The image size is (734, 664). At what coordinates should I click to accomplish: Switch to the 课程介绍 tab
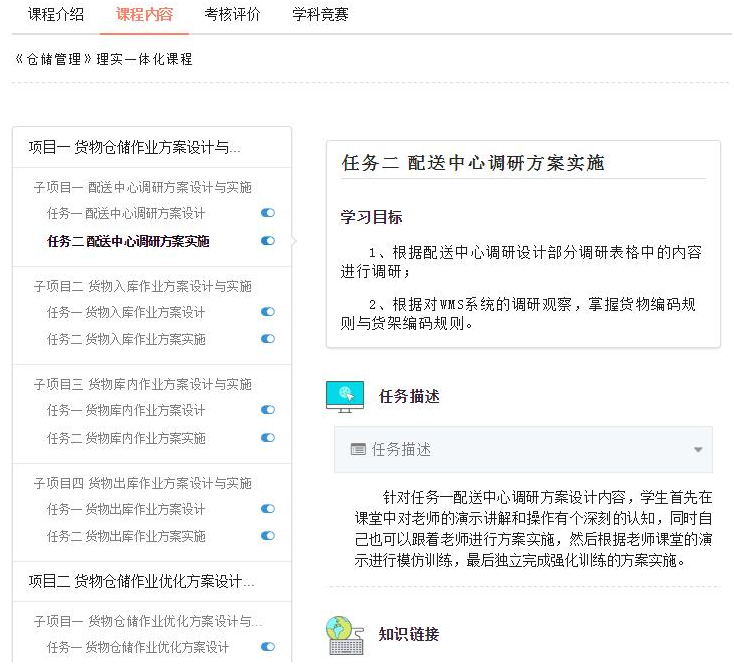pyautogui.click(x=56, y=14)
